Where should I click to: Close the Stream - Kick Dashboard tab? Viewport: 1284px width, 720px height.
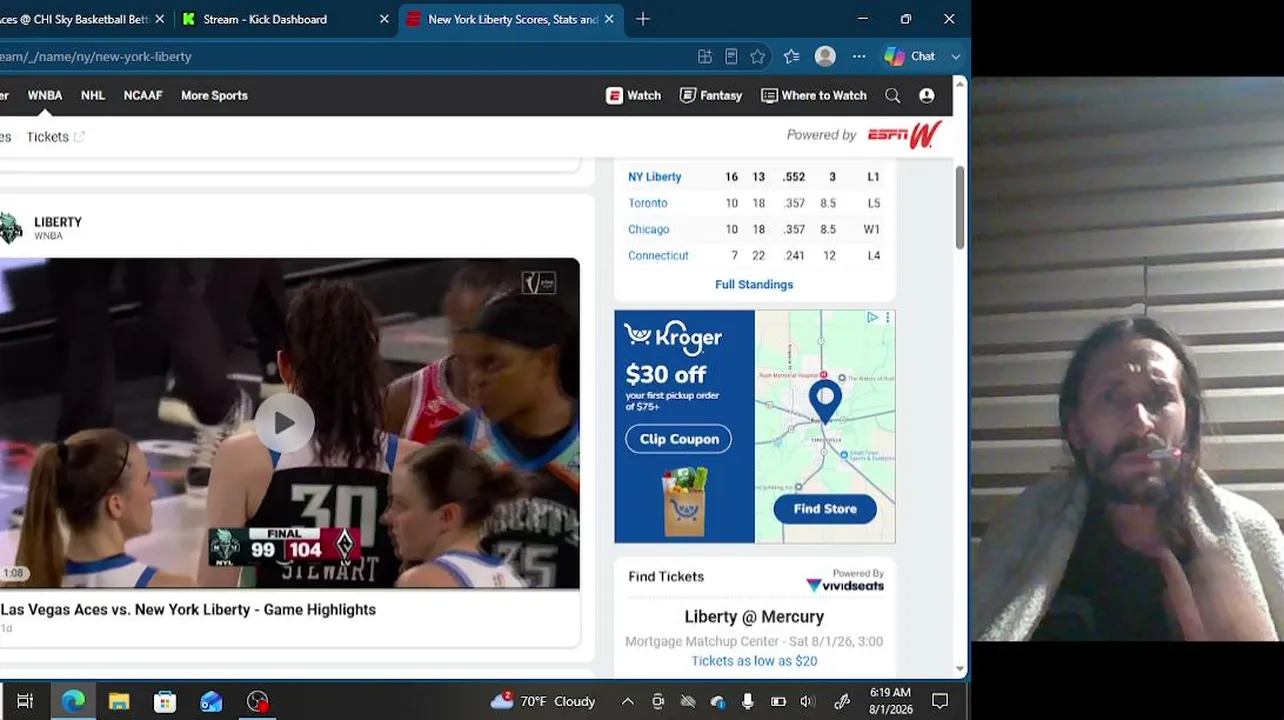(384, 19)
